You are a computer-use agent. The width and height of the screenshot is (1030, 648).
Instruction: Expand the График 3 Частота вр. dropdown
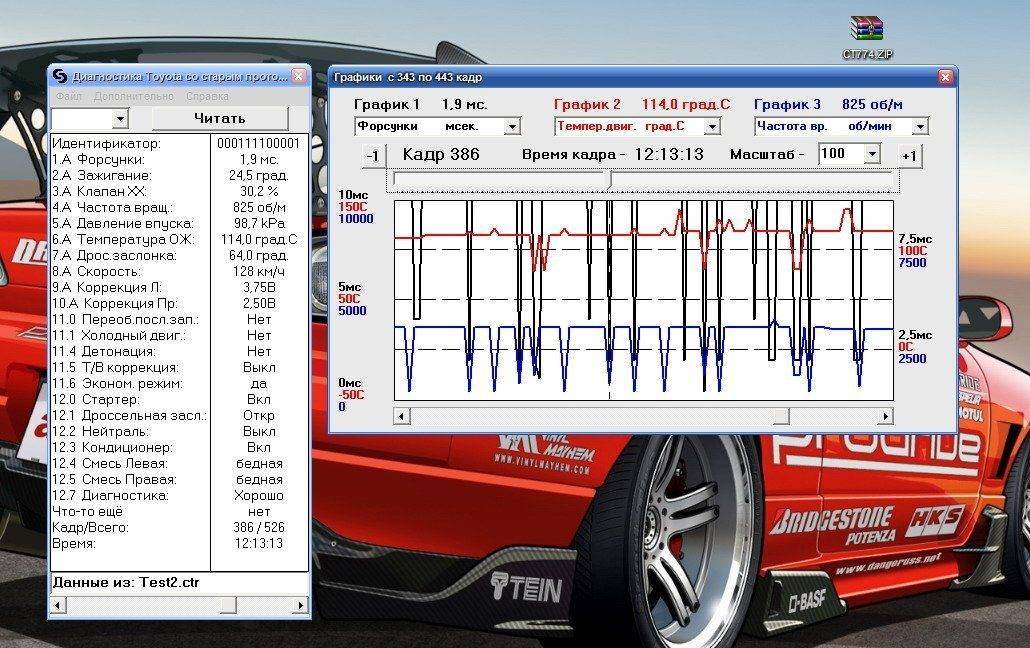pos(920,127)
